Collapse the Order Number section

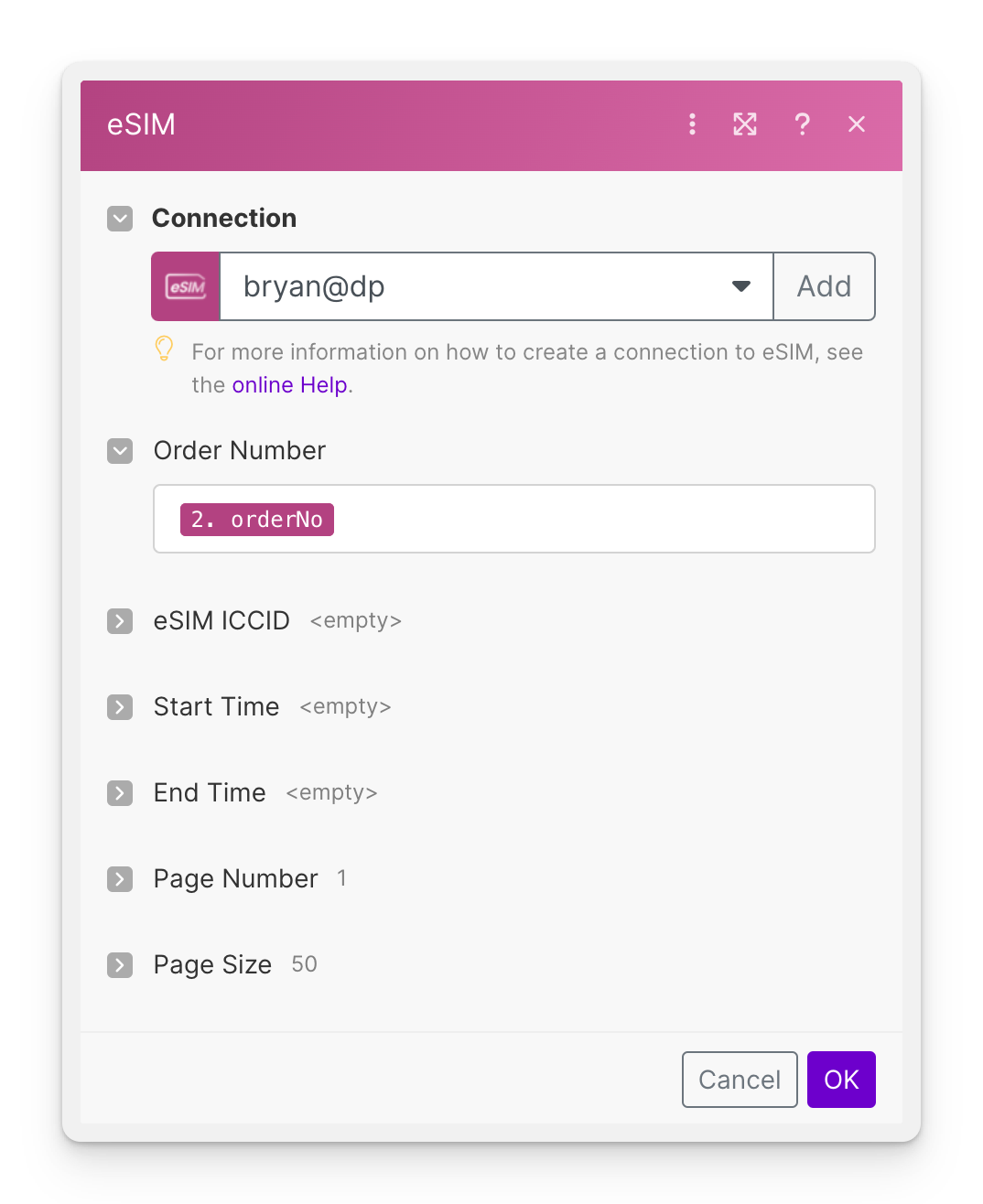coord(120,451)
